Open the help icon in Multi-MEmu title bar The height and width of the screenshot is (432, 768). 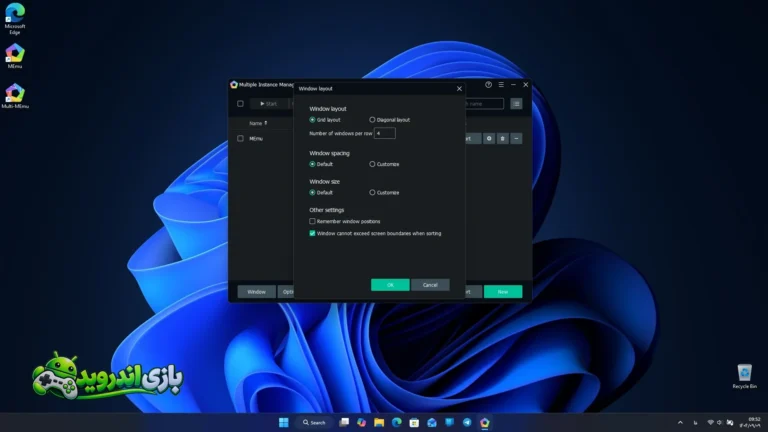click(x=488, y=85)
